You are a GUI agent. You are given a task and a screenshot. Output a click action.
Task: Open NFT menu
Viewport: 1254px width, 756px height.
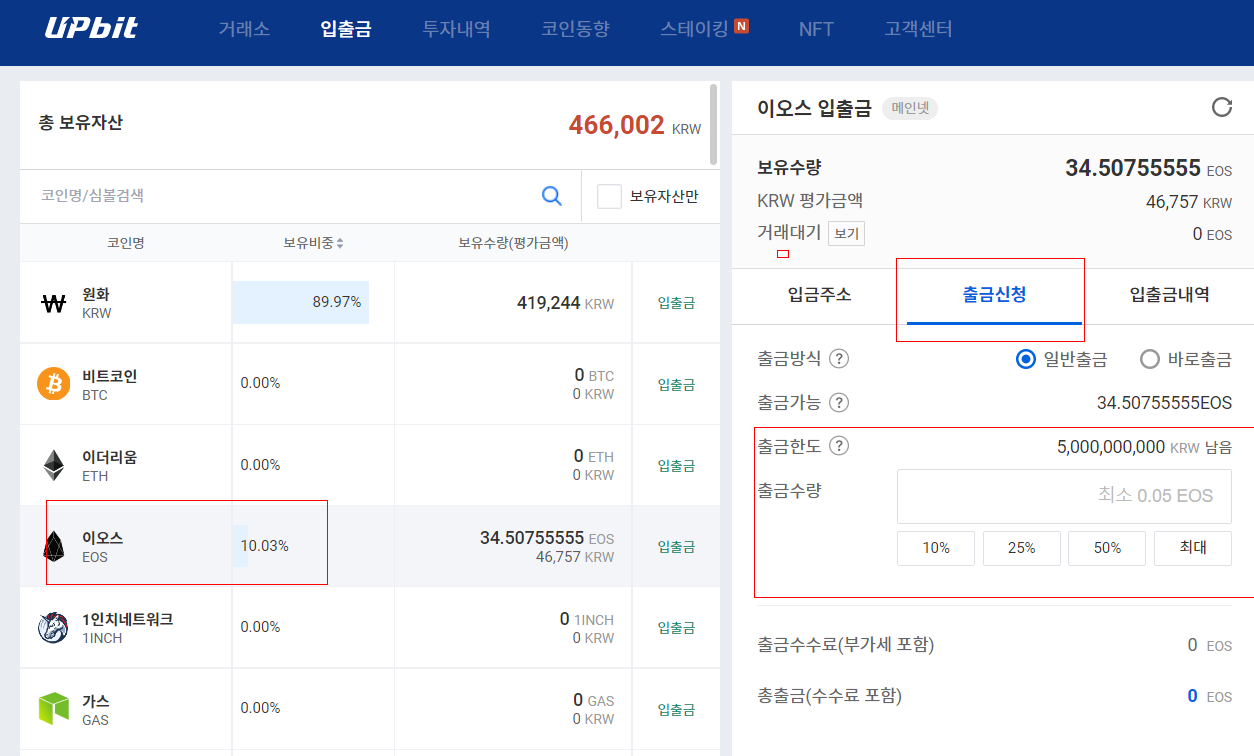coord(816,29)
